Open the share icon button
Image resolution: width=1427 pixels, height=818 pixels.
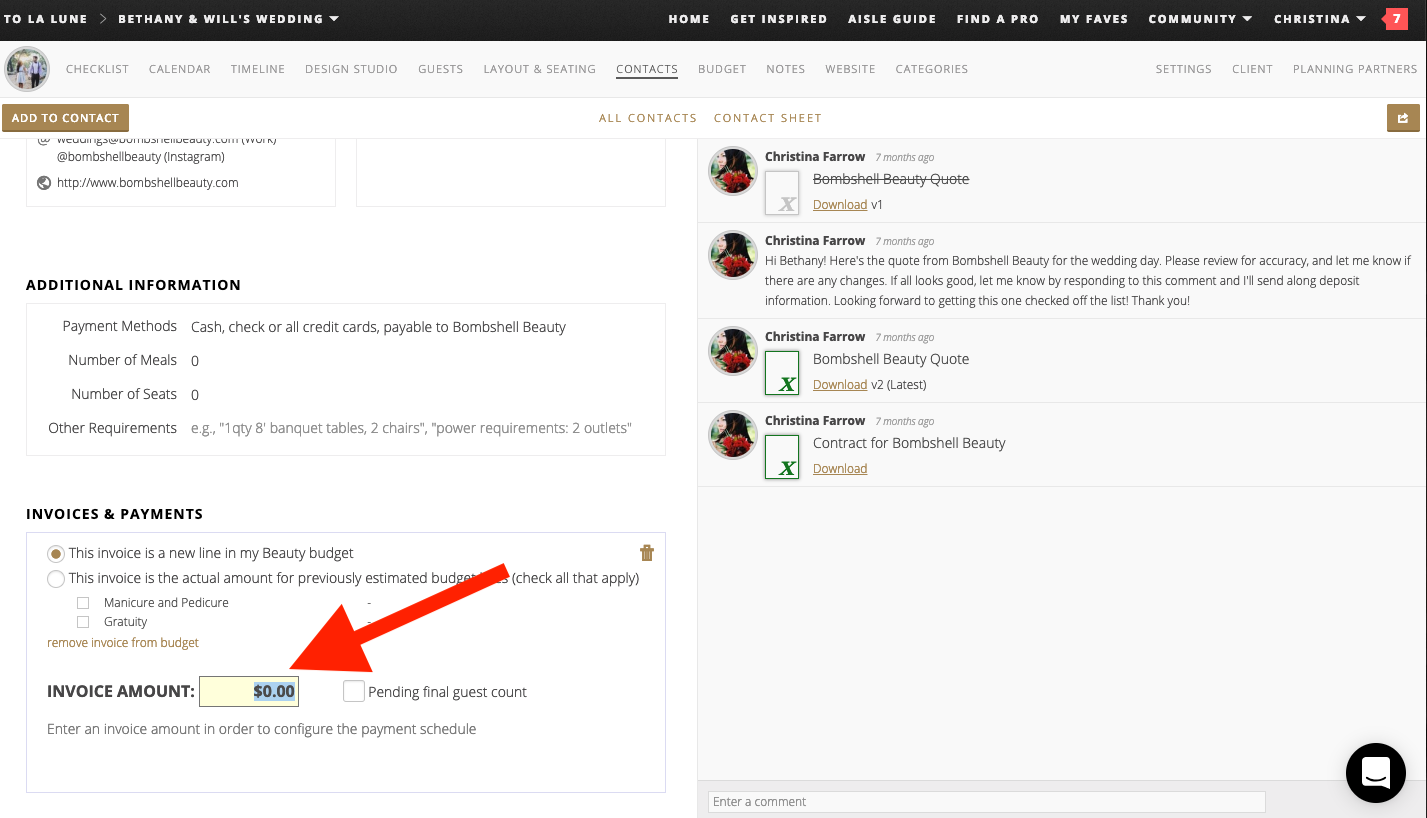click(x=1403, y=118)
